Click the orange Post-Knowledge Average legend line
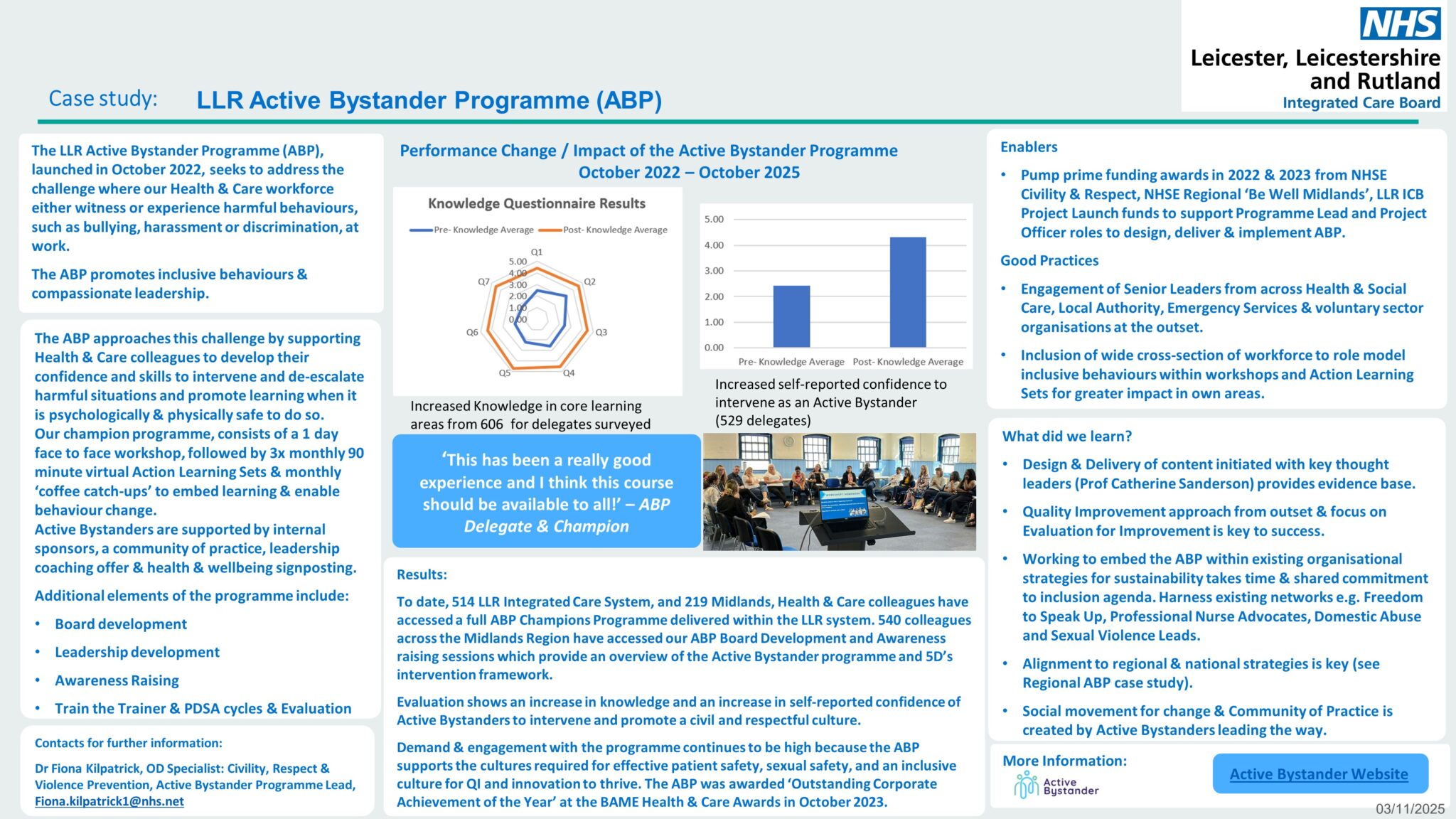 point(550,230)
